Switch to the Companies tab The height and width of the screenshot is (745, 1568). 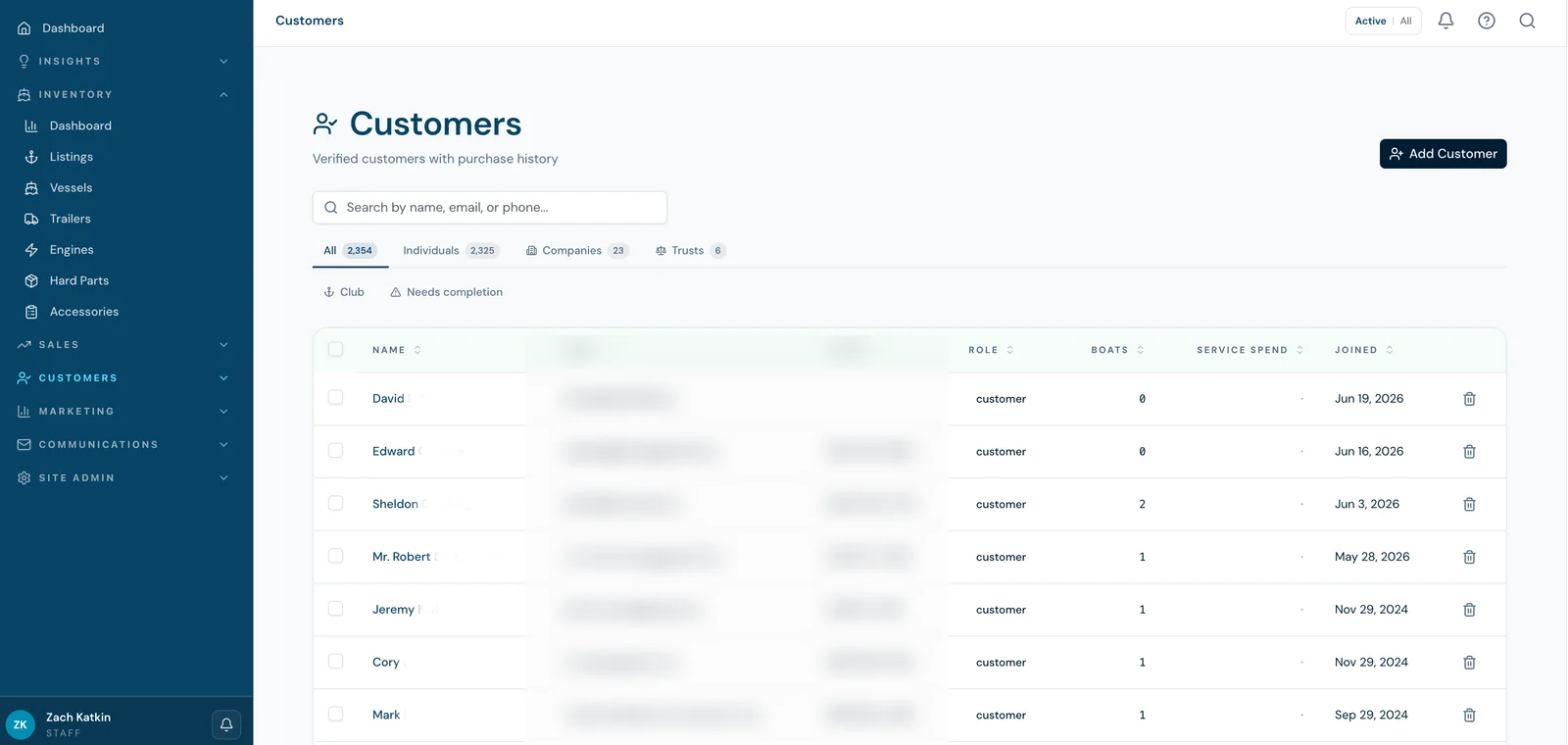577,251
